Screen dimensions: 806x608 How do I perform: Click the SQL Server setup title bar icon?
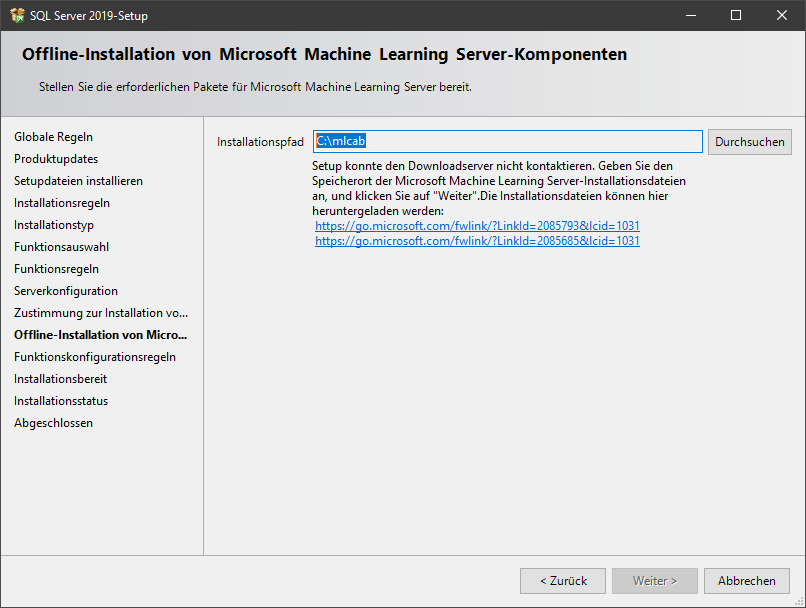pyautogui.click(x=17, y=15)
